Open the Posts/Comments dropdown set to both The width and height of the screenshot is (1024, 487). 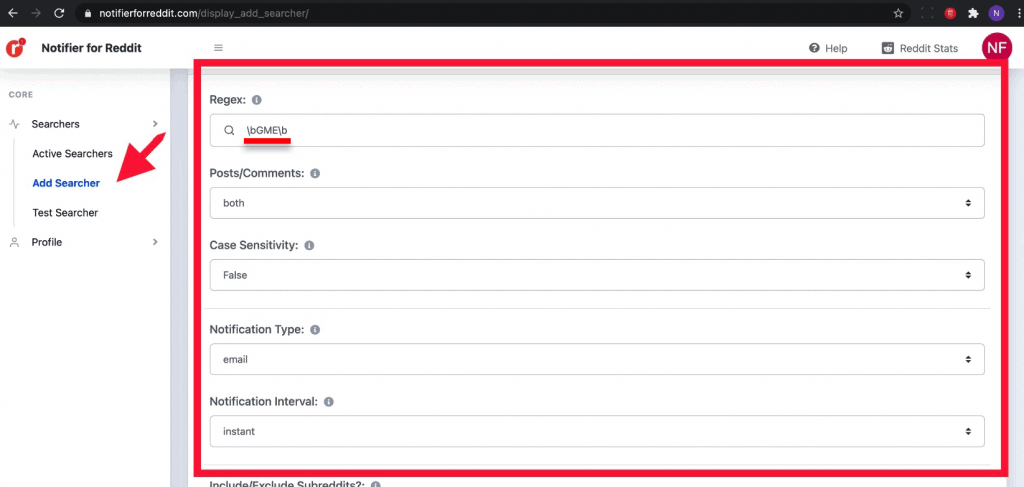597,203
